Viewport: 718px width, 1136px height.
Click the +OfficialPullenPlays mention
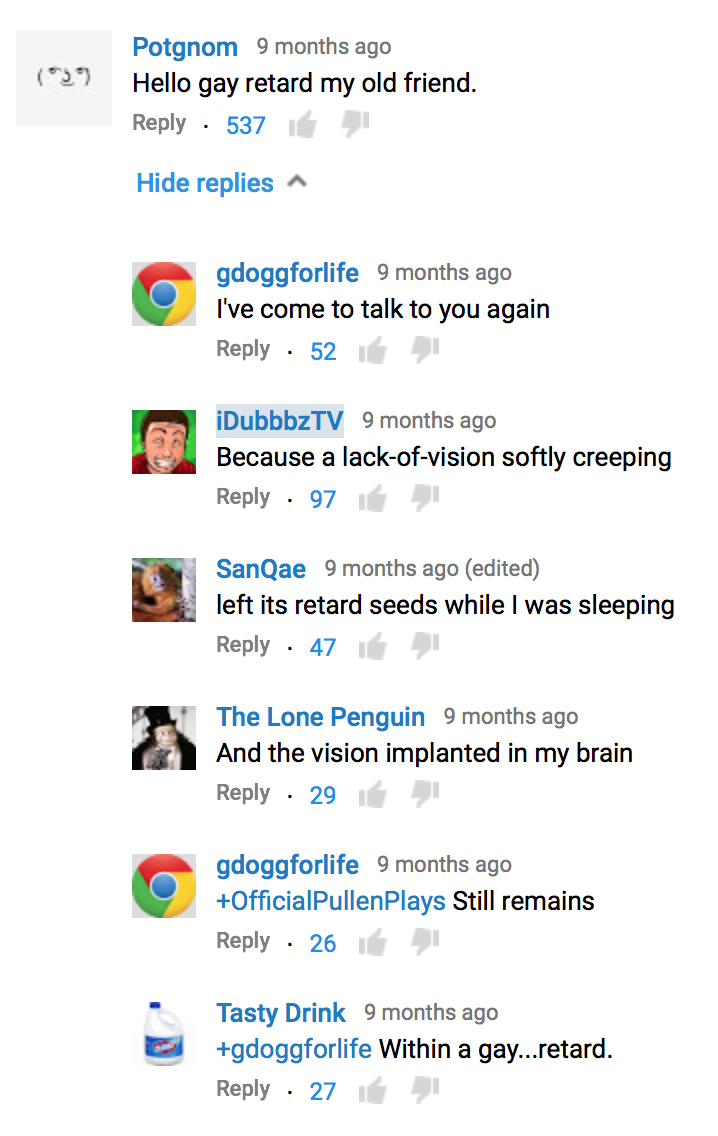tap(331, 901)
